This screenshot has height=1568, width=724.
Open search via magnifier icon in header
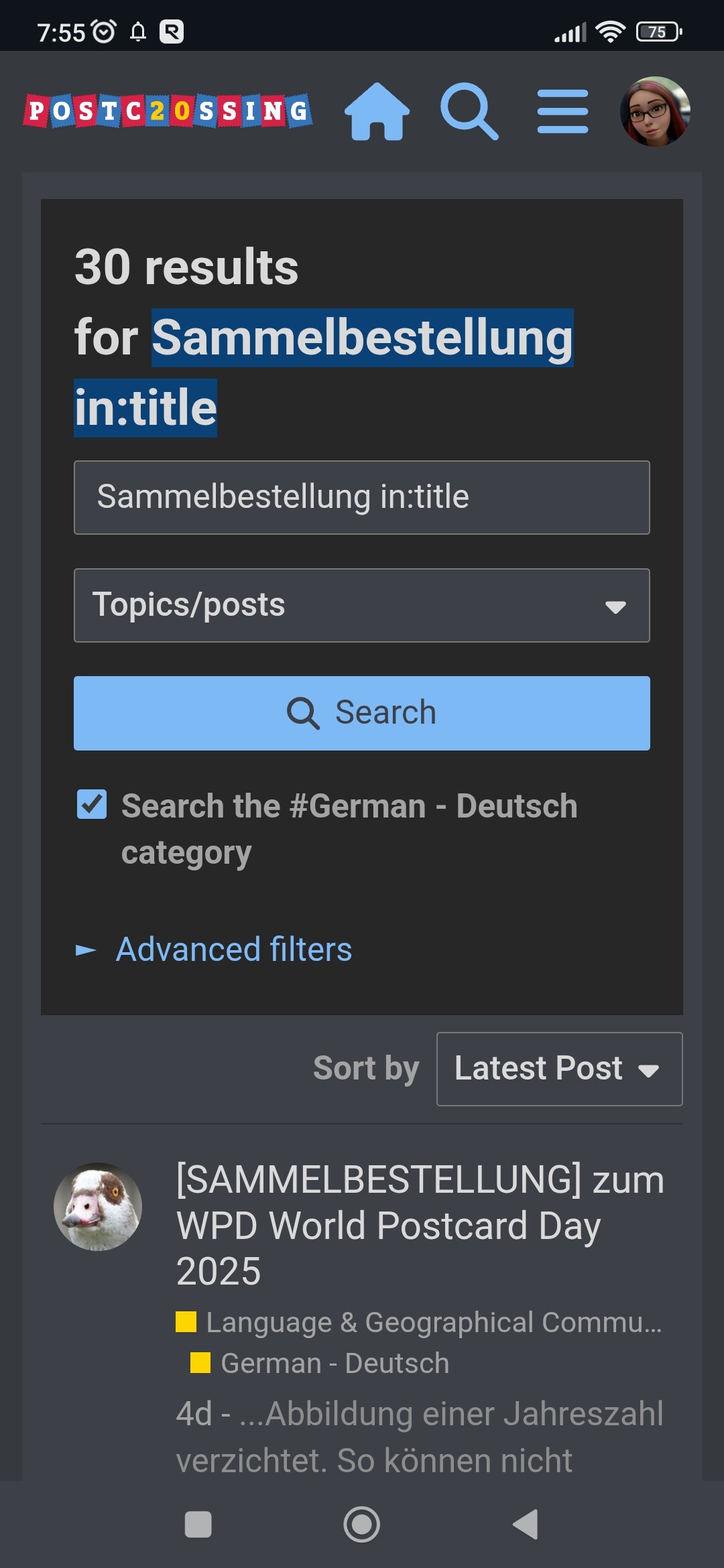point(469,111)
